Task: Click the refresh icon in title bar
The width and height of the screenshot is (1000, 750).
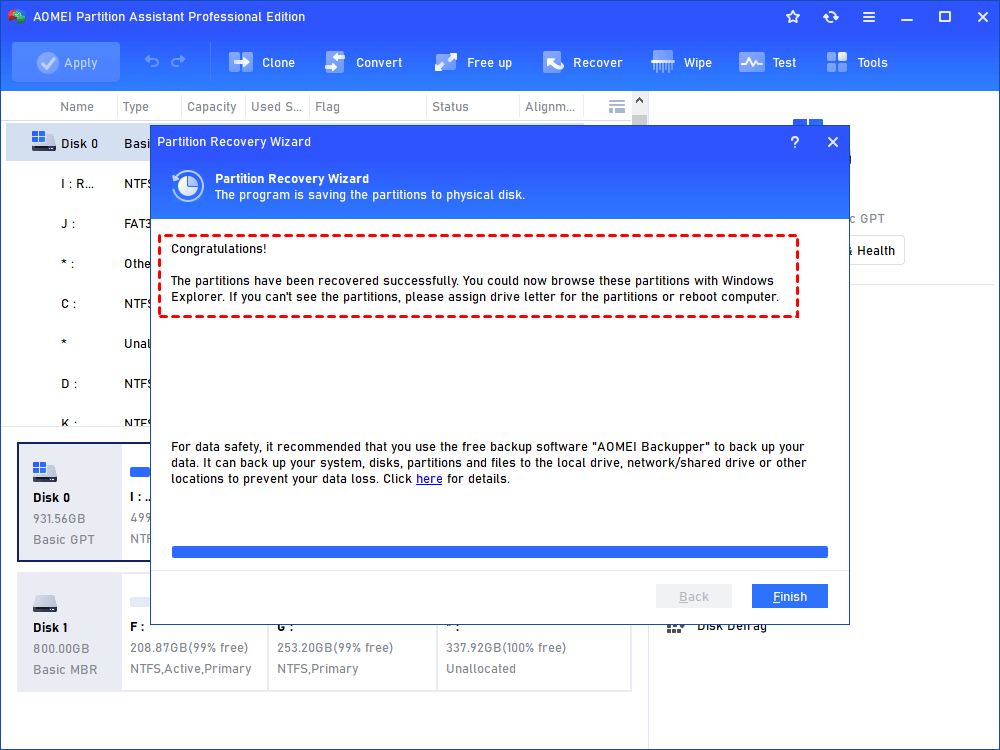Action: pyautogui.click(x=830, y=17)
